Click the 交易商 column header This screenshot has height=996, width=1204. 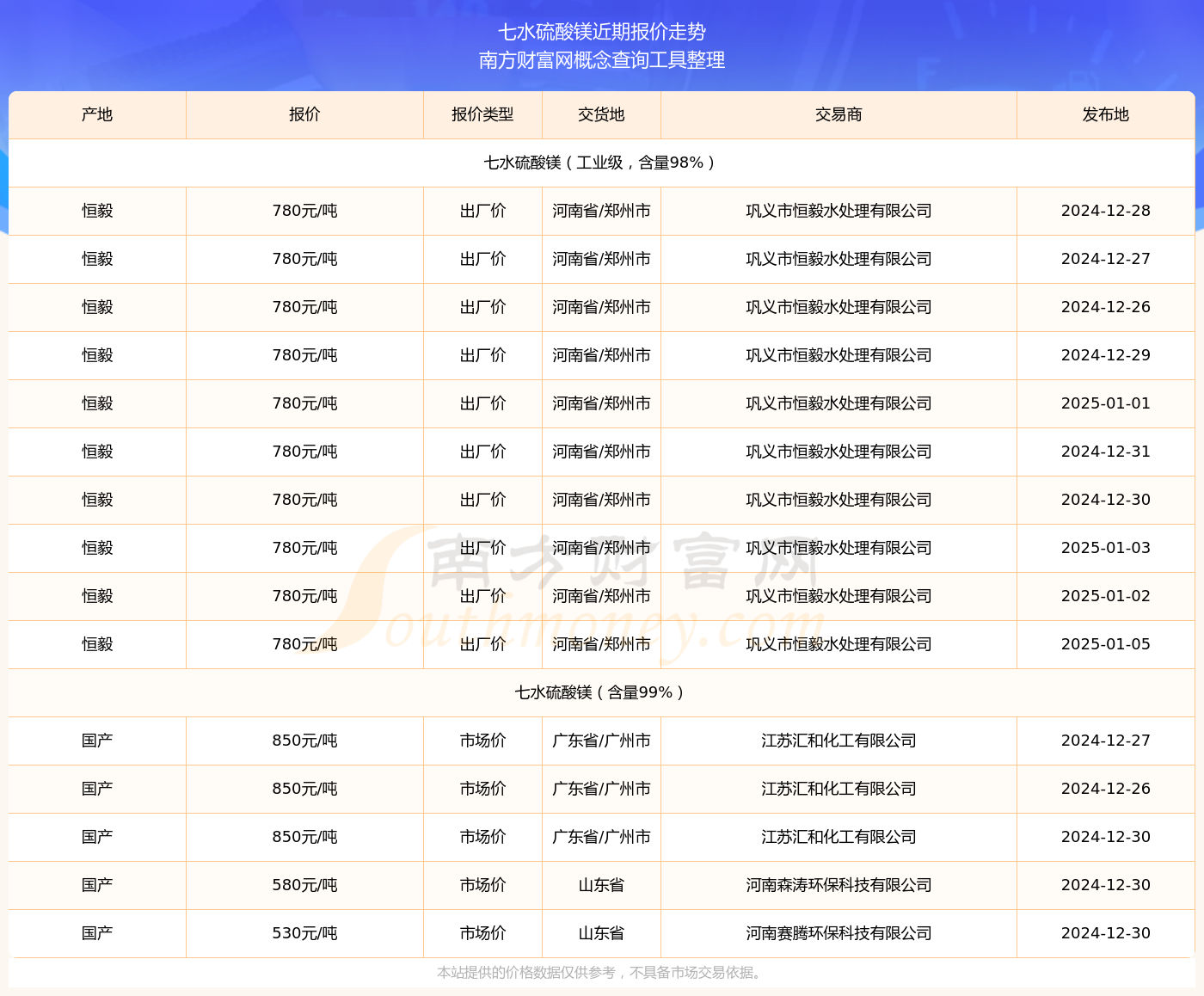click(838, 114)
